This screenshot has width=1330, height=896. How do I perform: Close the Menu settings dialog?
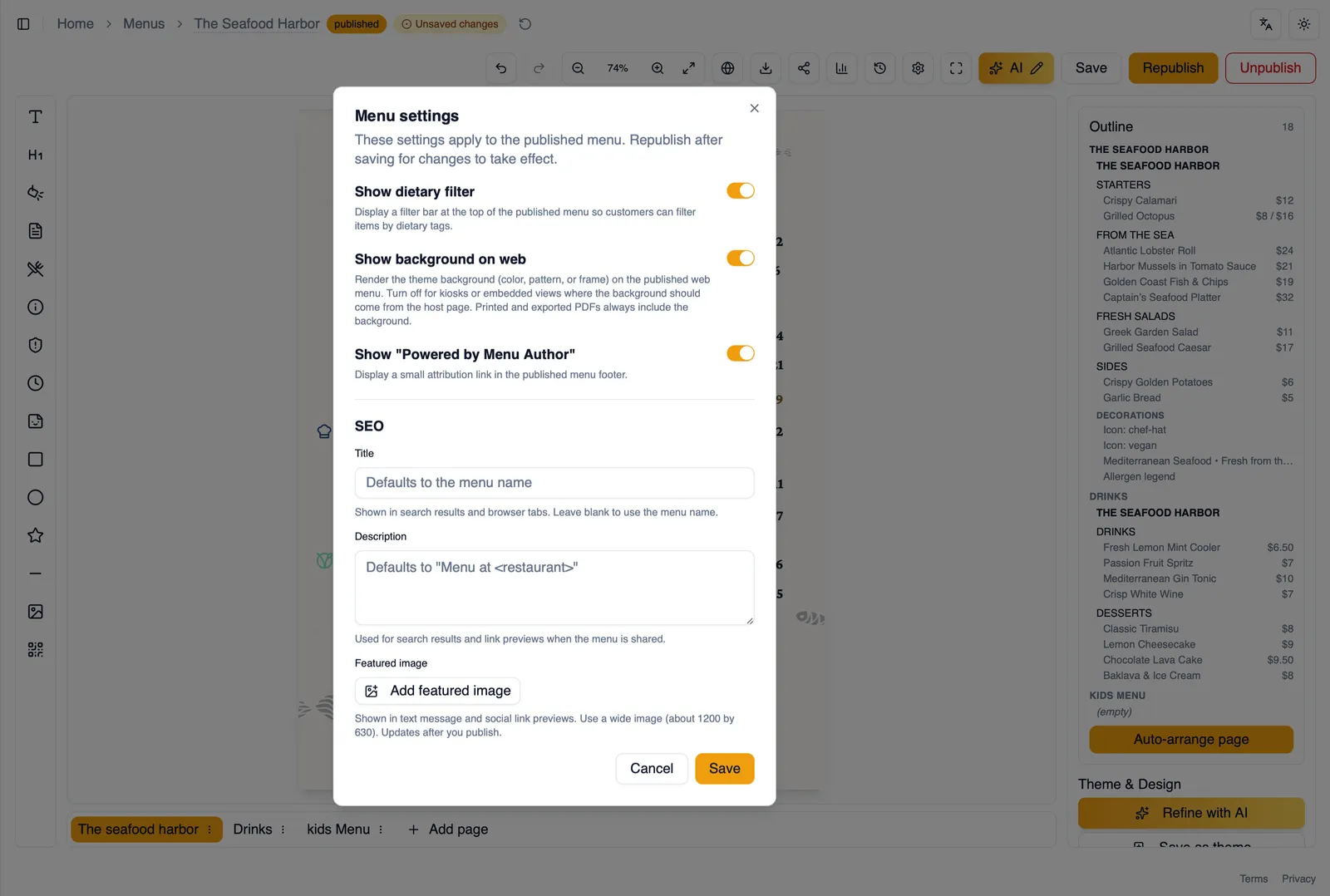(x=754, y=108)
